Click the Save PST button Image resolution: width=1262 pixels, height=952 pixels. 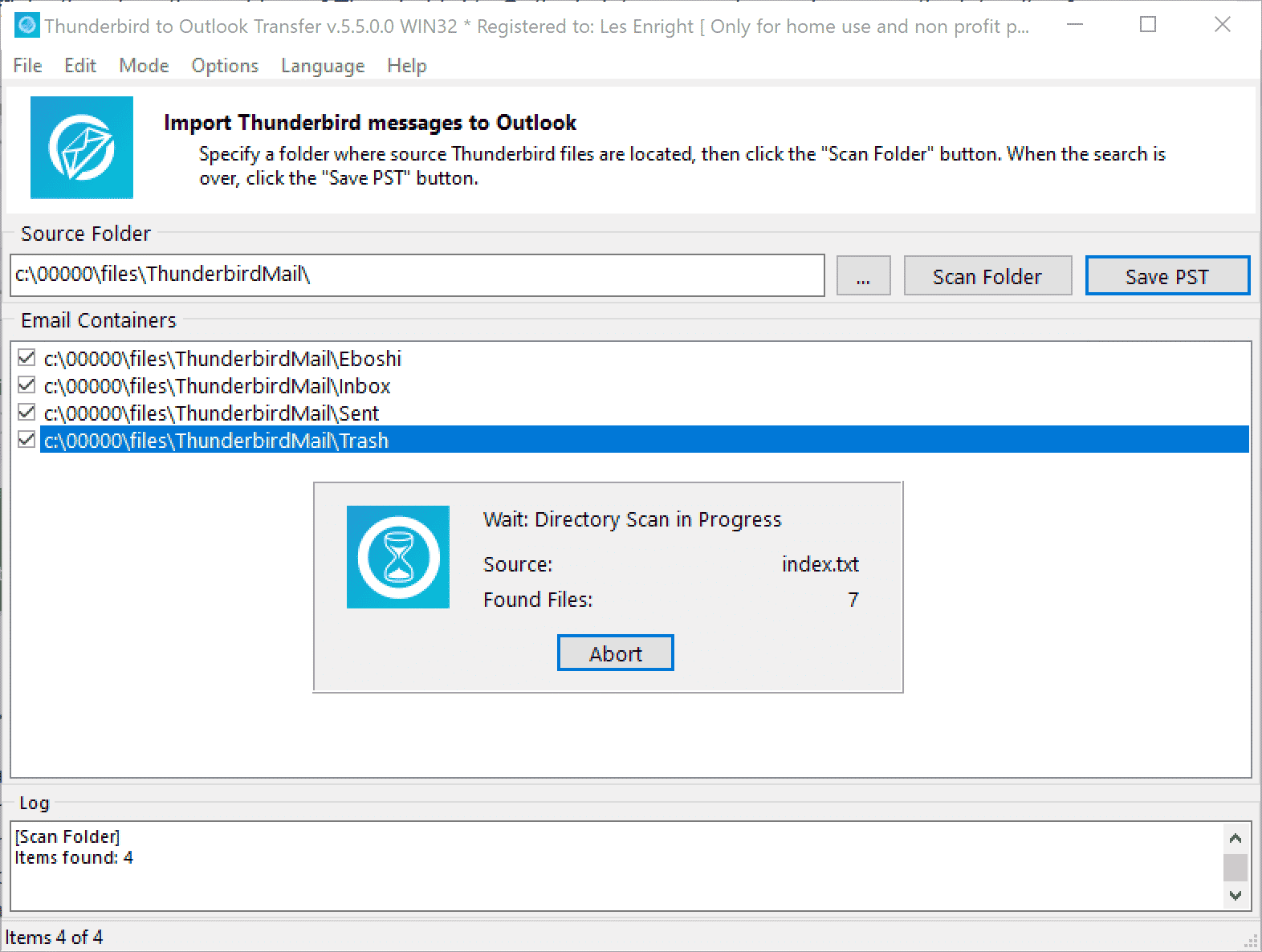point(1167,276)
